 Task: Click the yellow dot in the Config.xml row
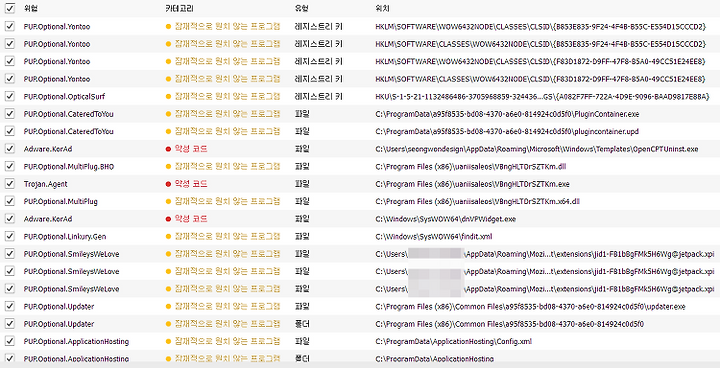point(168,341)
